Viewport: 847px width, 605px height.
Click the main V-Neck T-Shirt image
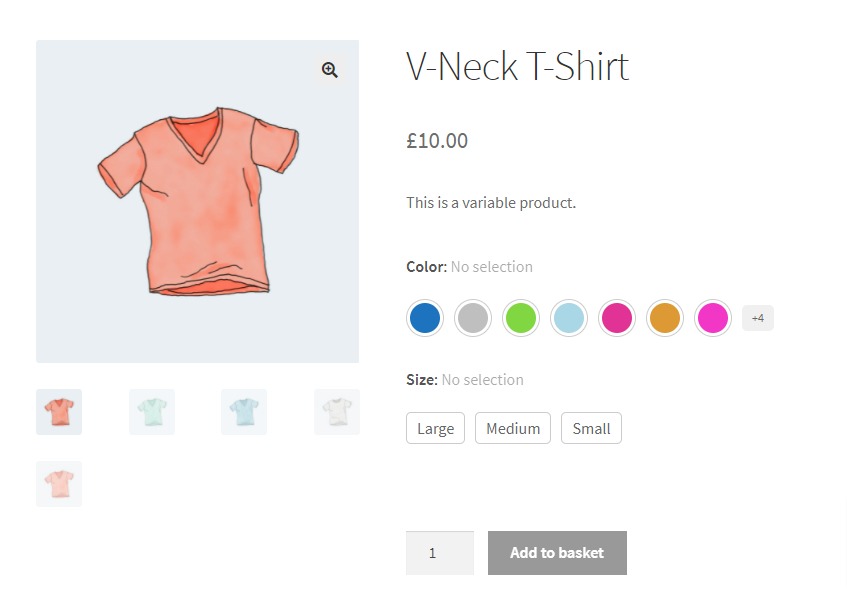pyautogui.click(x=197, y=200)
